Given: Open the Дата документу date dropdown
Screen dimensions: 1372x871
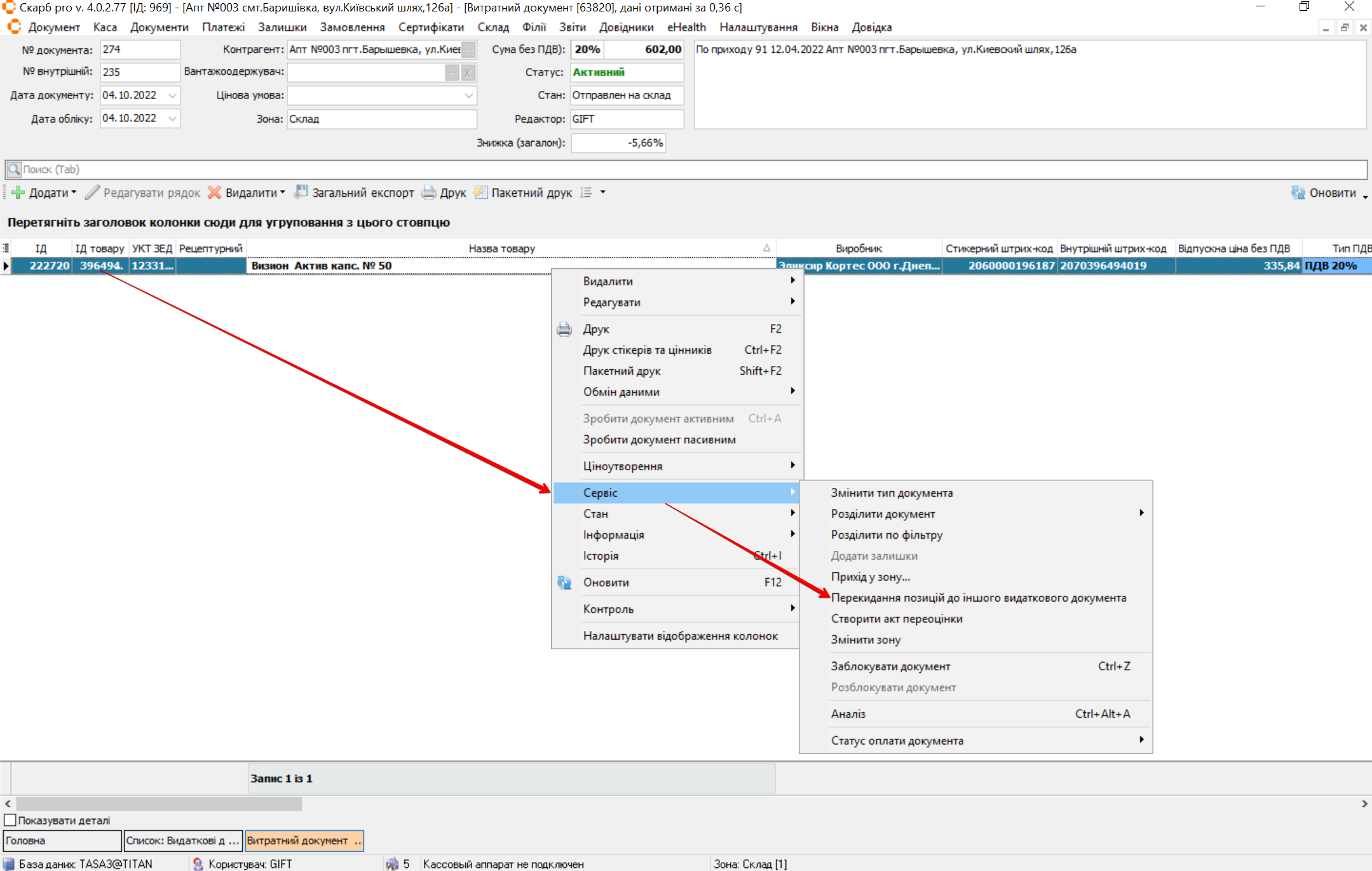Looking at the screenshot, I should [x=172, y=95].
